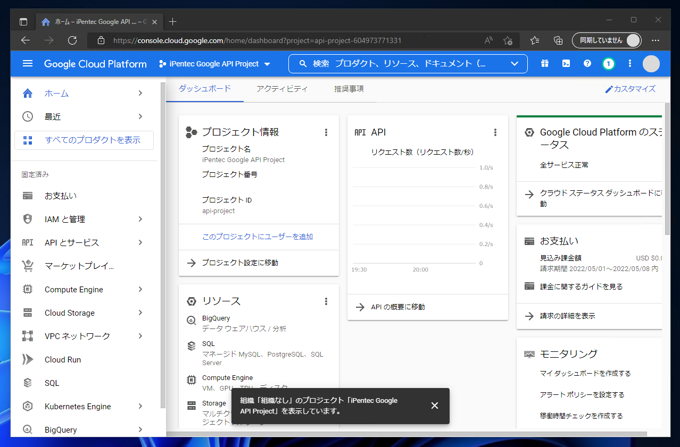Click the Kubernetes Engine icon
Image resolution: width=680 pixels, height=447 pixels.
click(x=27, y=406)
